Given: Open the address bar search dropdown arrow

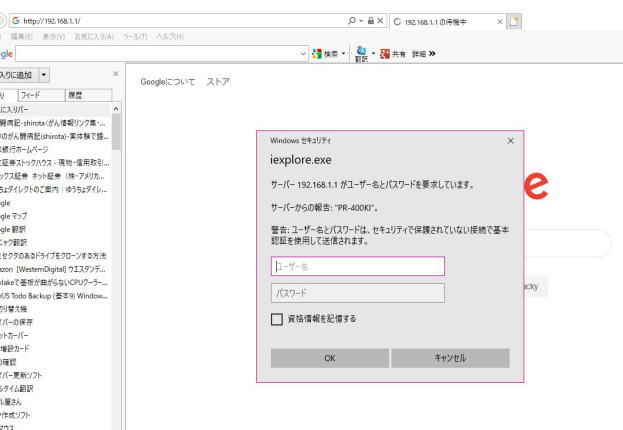Looking at the screenshot, I should tap(361, 21).
